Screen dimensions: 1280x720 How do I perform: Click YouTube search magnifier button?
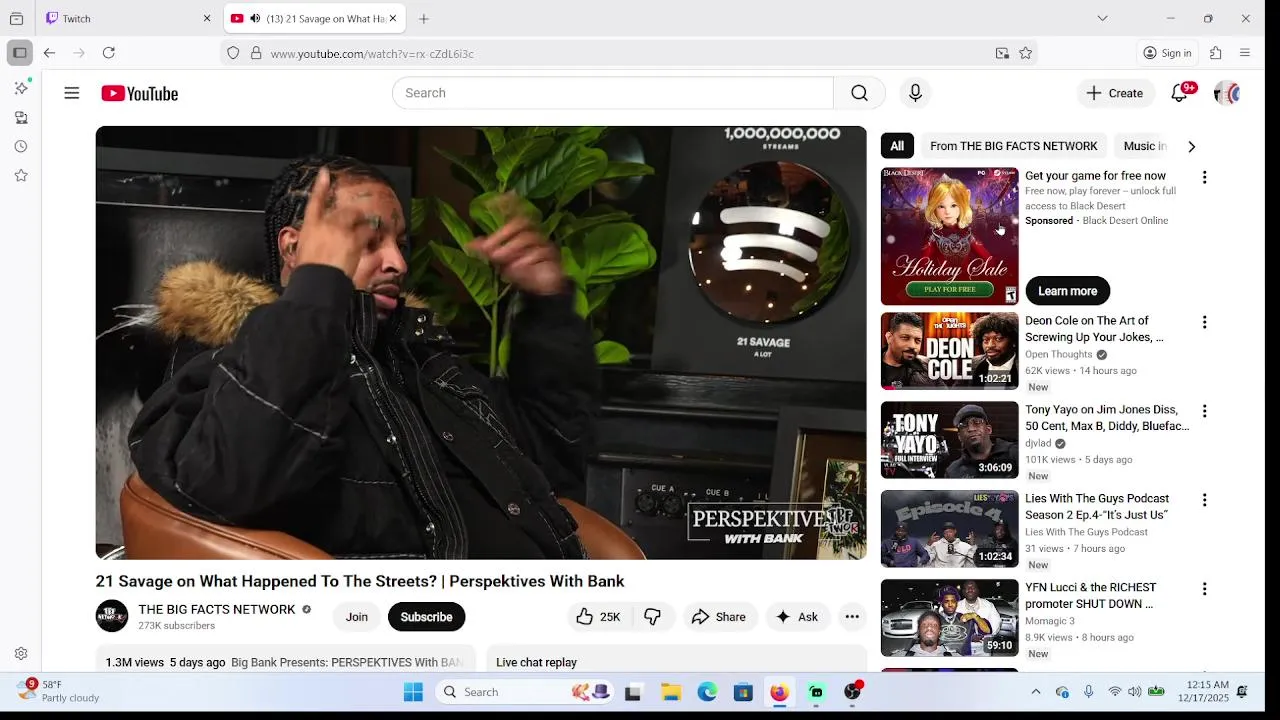[859, 93]
